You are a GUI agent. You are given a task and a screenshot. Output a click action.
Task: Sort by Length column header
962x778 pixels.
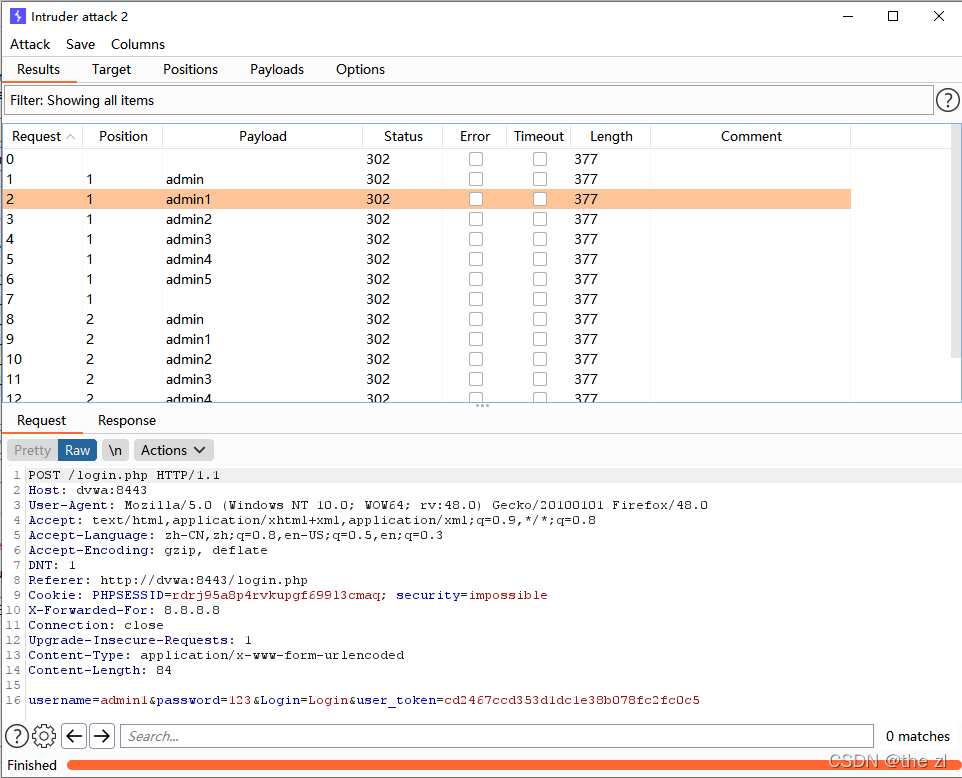point(611,136)
